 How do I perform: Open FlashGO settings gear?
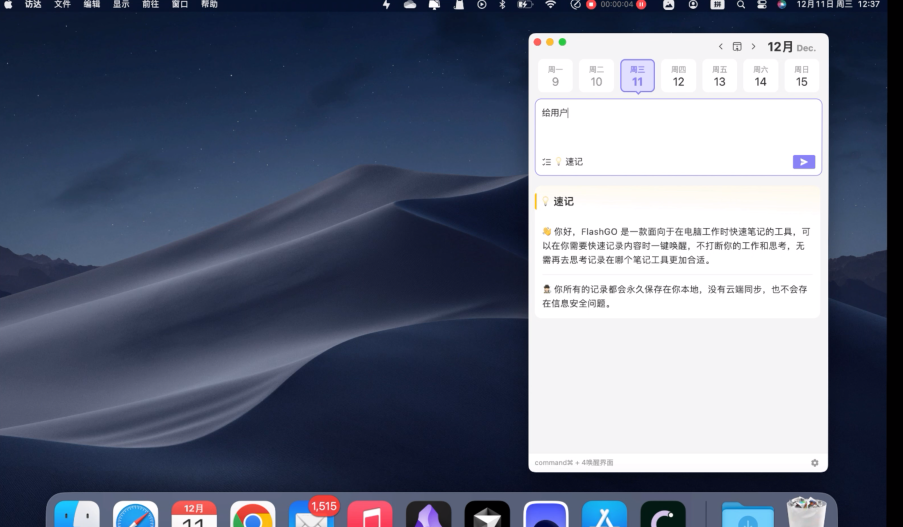click(x=814, y=463)
